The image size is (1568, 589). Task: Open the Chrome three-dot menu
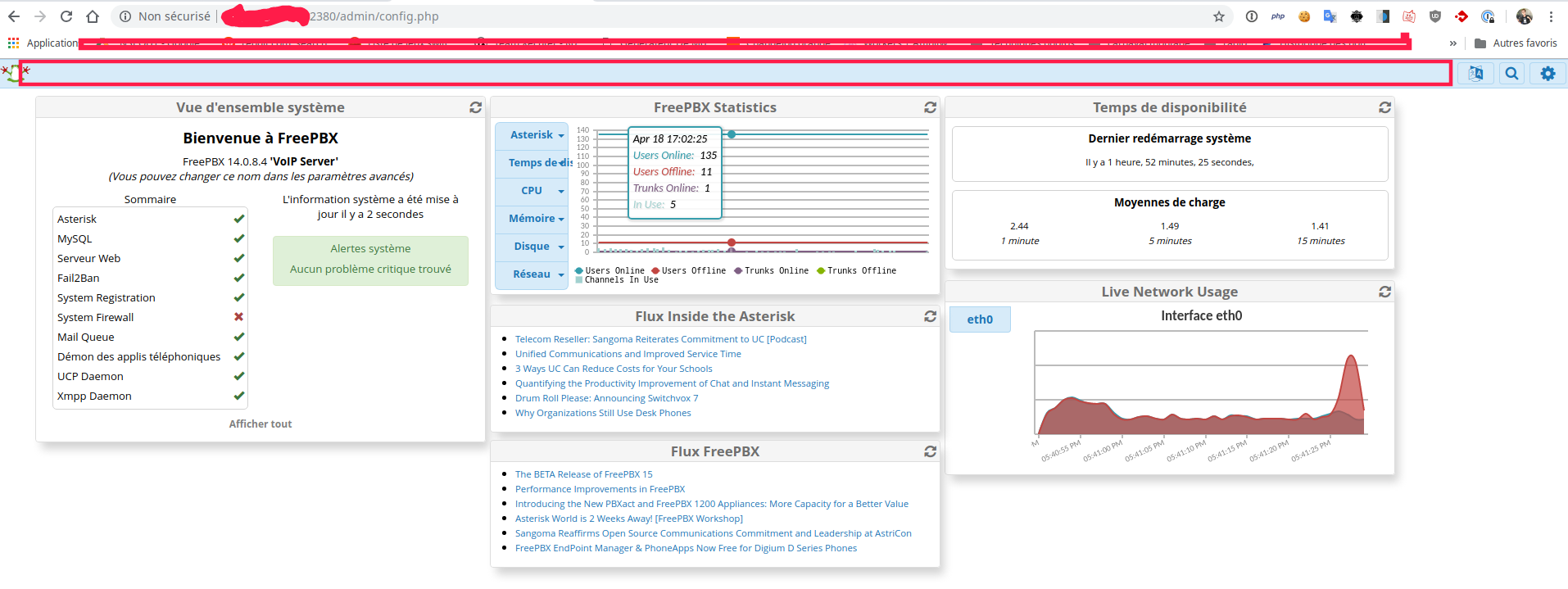tap(1551, 16)
